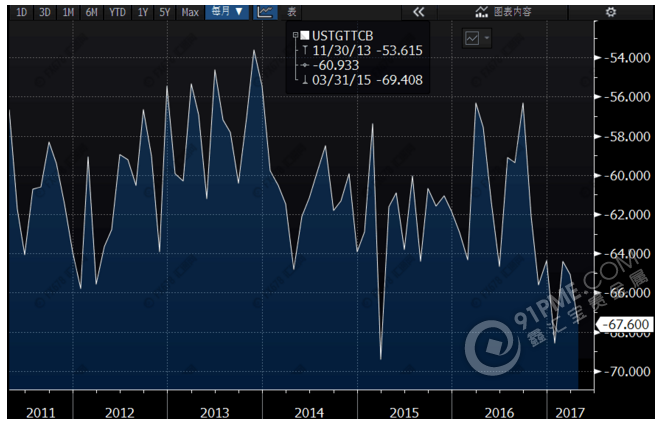Image resolution: width=666 pixels, height=432 pixels.
Task: Toggle USTGTTCB series color box
Action: 306,34
